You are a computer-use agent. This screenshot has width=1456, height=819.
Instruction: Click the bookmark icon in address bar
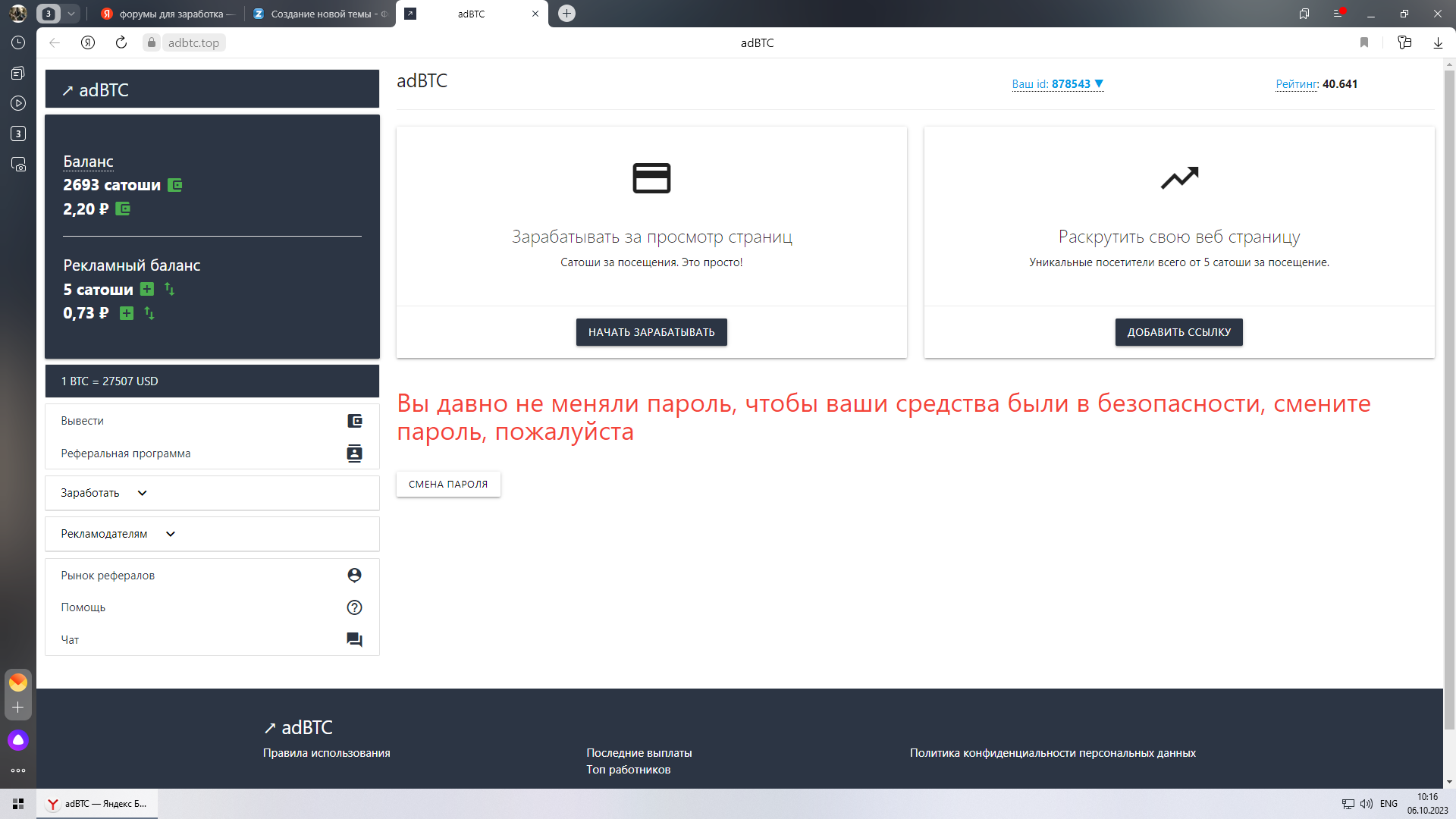tap(1364, 42)
